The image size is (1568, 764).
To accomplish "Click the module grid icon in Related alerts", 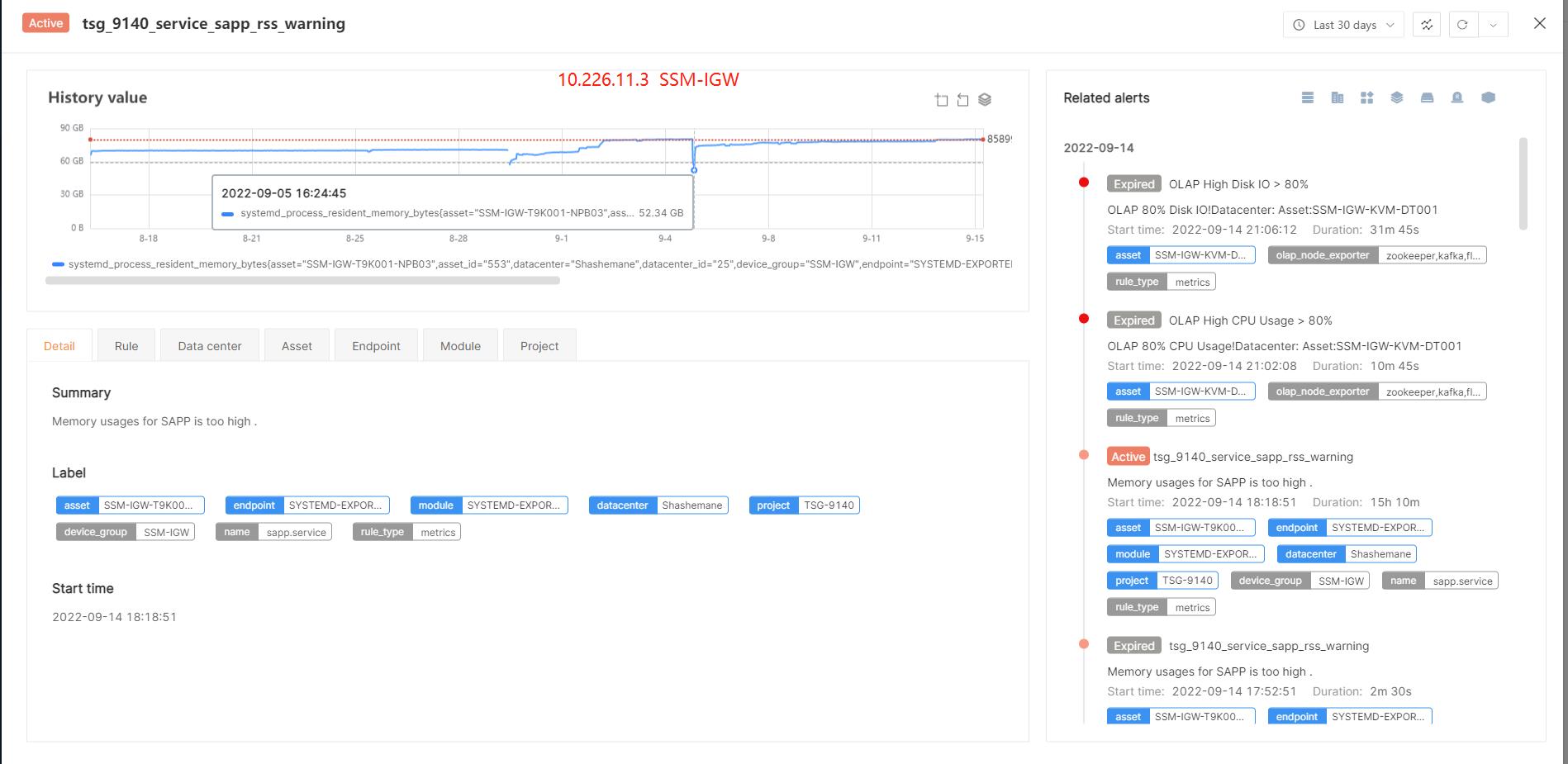I will tap(1367, 97).
